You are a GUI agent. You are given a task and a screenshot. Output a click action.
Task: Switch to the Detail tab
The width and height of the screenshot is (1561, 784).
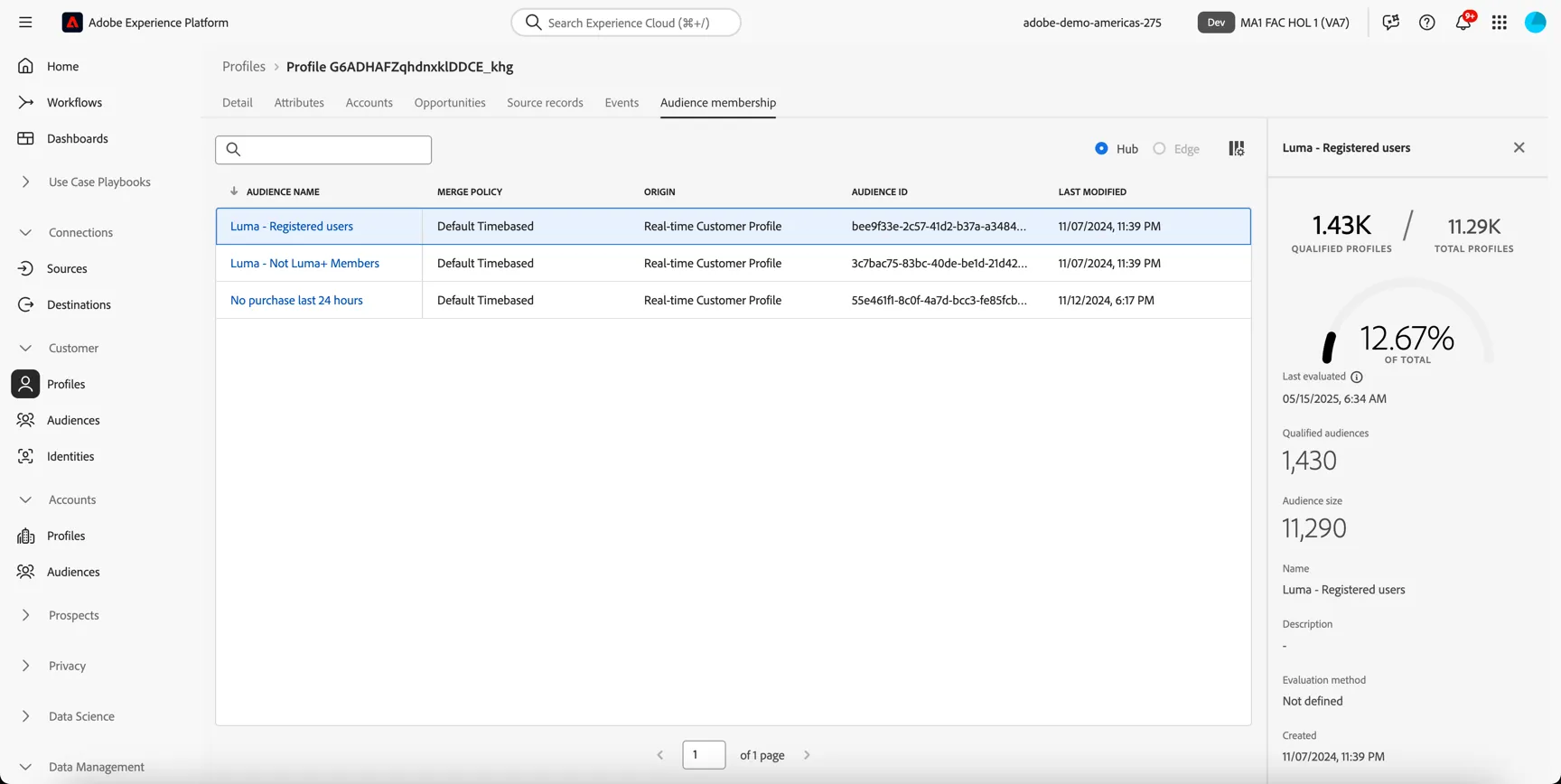pyautogui.click(x=238, y=102)
